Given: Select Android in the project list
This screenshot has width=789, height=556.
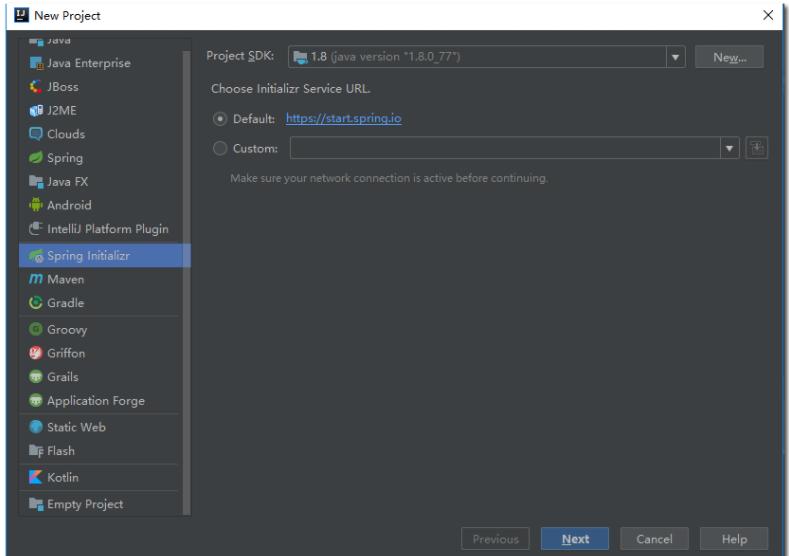Looking at the screenshot, I should coord(104,205).
